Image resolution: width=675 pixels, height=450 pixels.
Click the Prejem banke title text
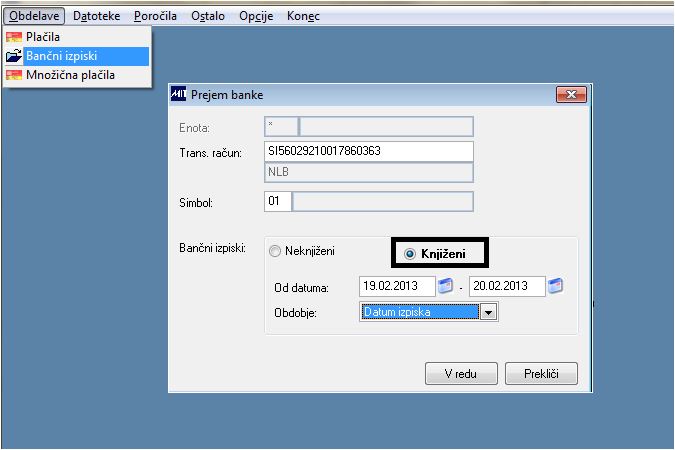click(227, 95)
